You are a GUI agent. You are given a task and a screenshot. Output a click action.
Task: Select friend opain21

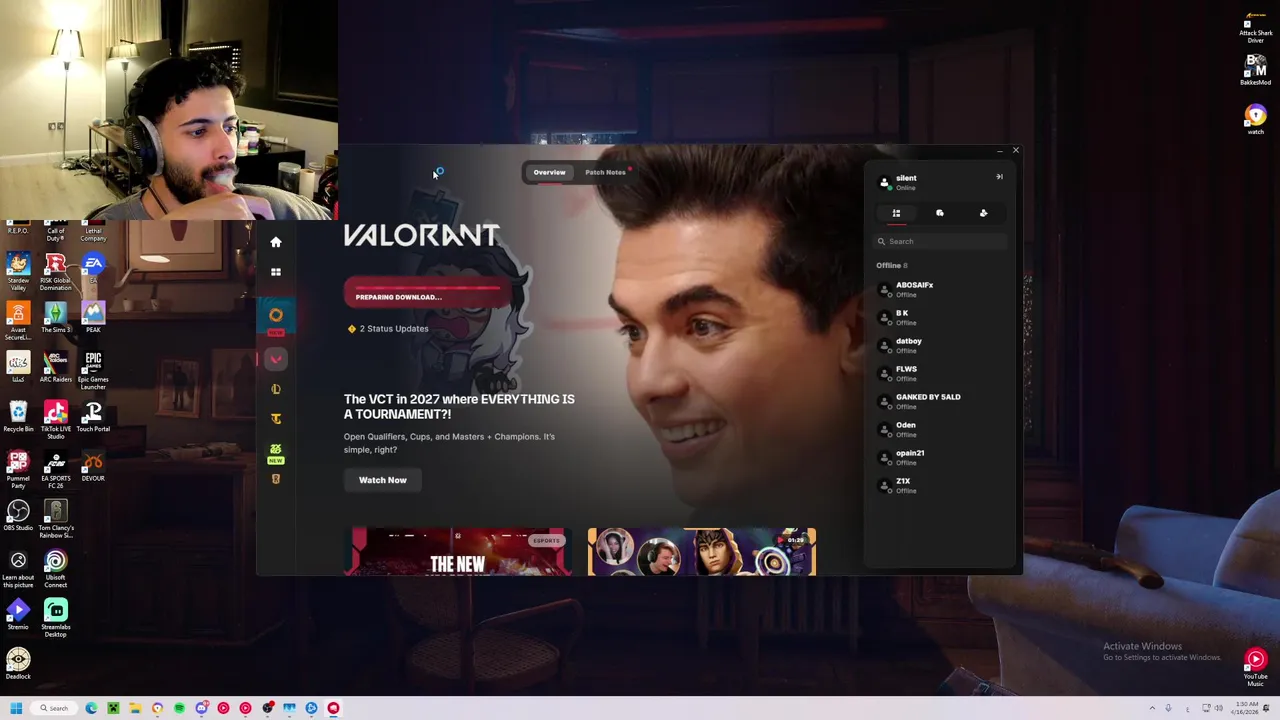tap(940, 458)
